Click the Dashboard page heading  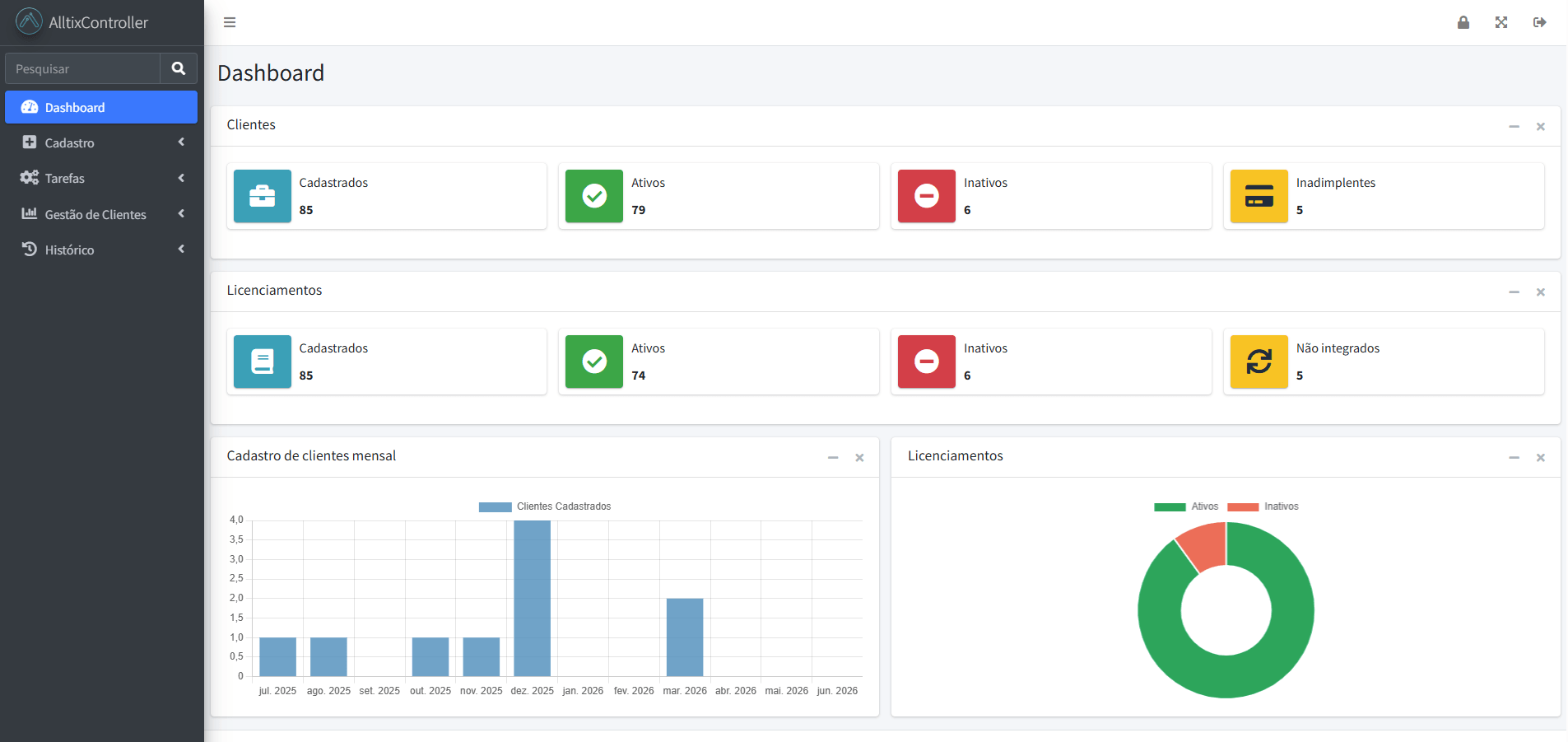click(x=271, y=73)
